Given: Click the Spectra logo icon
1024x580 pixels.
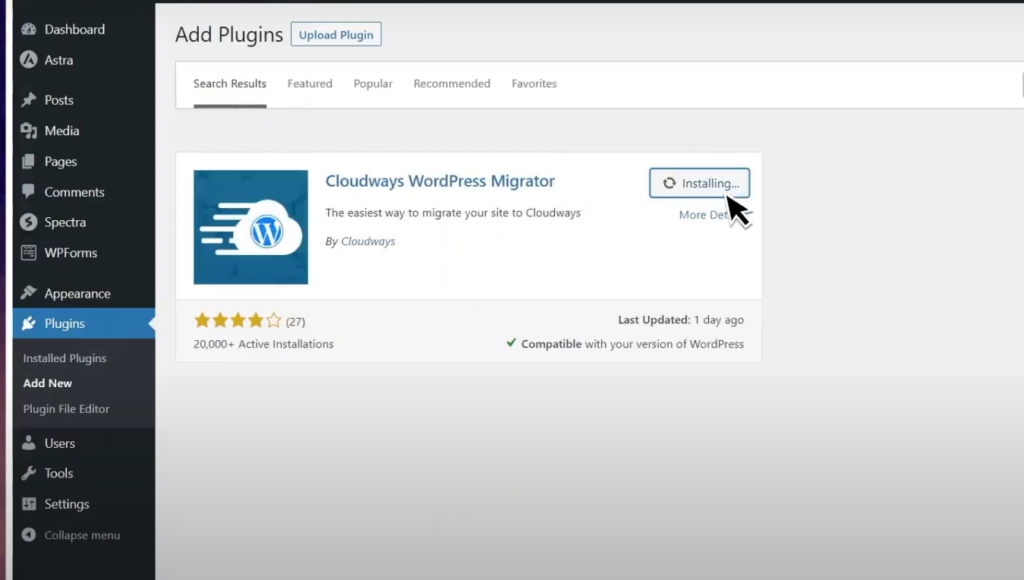Looking at the screenshot, I should (29, 222).
